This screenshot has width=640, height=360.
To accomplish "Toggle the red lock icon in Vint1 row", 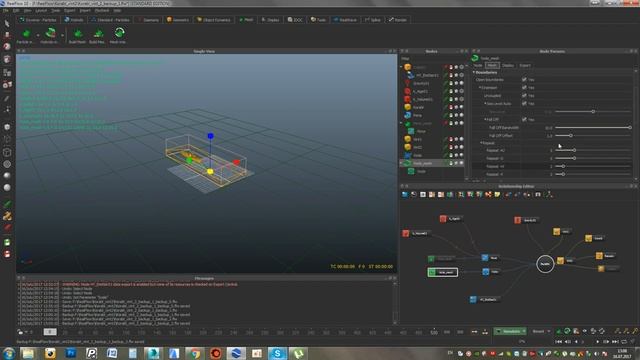I will pyautogui.click(x=451, y=139).
